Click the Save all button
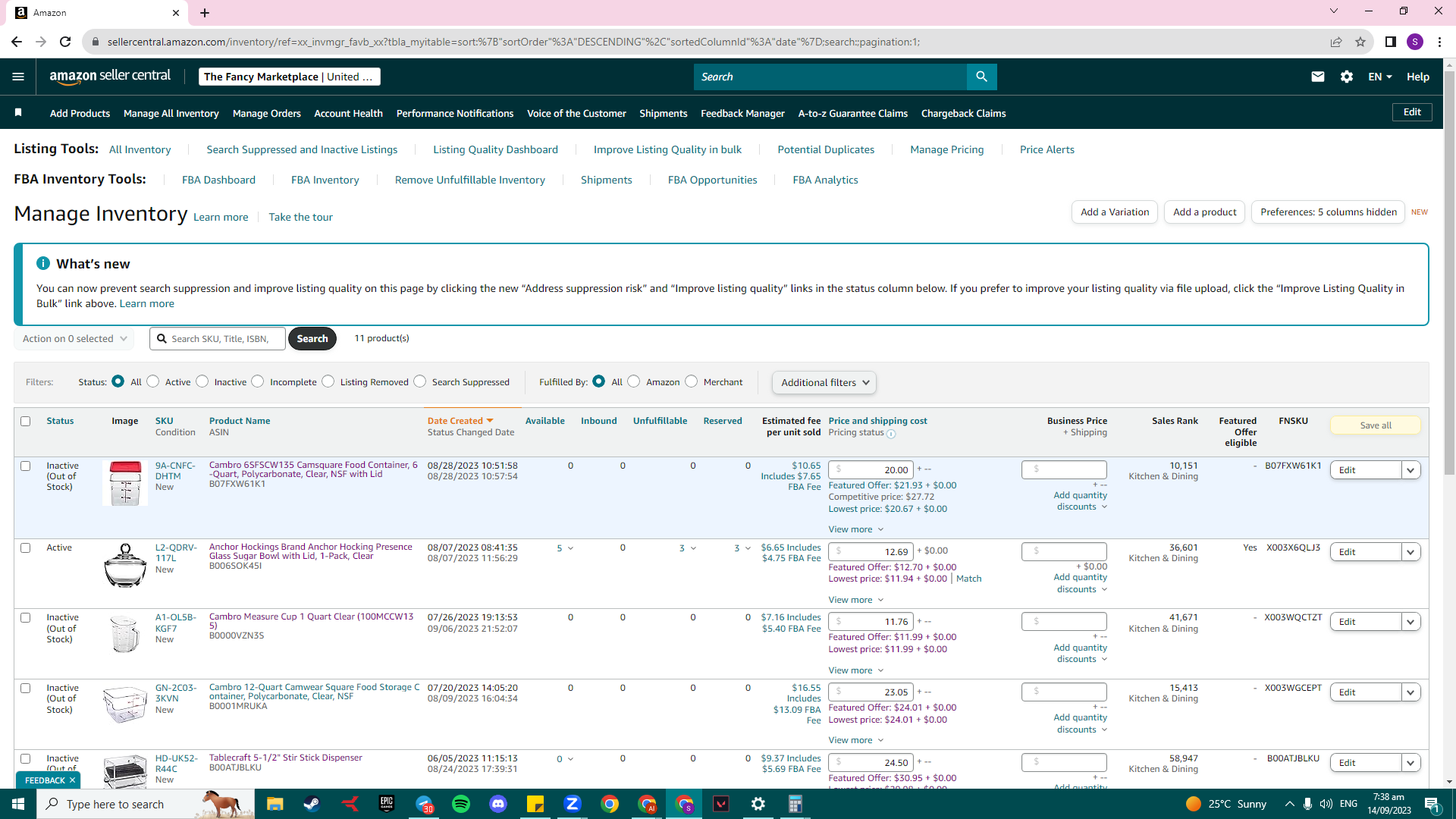Viewport: 1456px width, 819px height. pos(1376,425)
